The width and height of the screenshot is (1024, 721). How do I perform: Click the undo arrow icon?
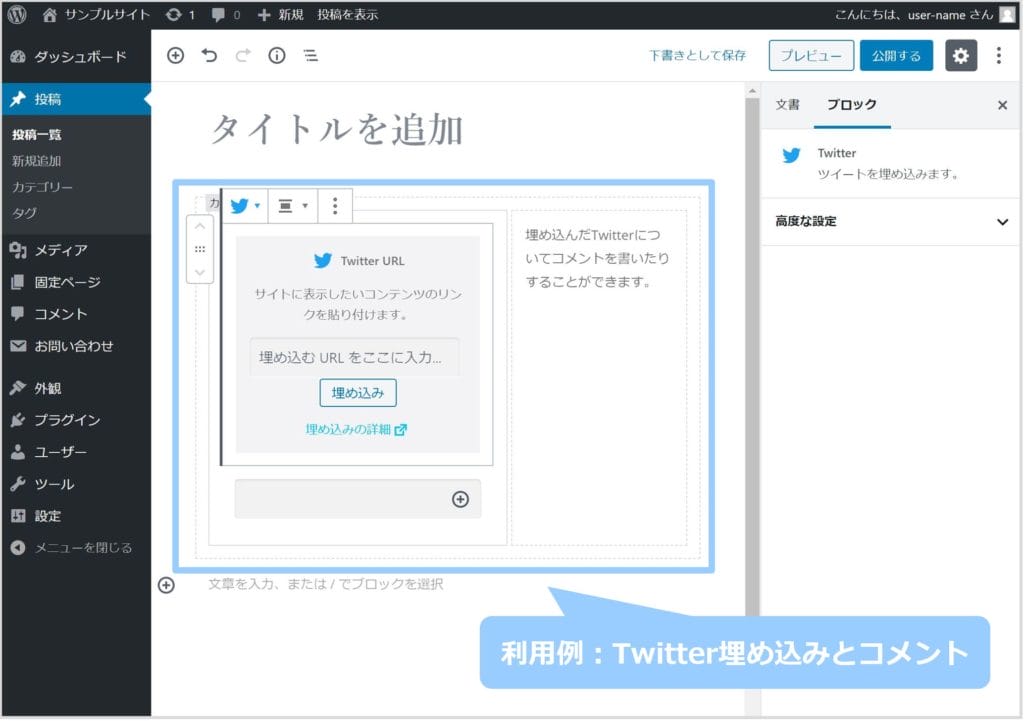click(x=209, y=56)
